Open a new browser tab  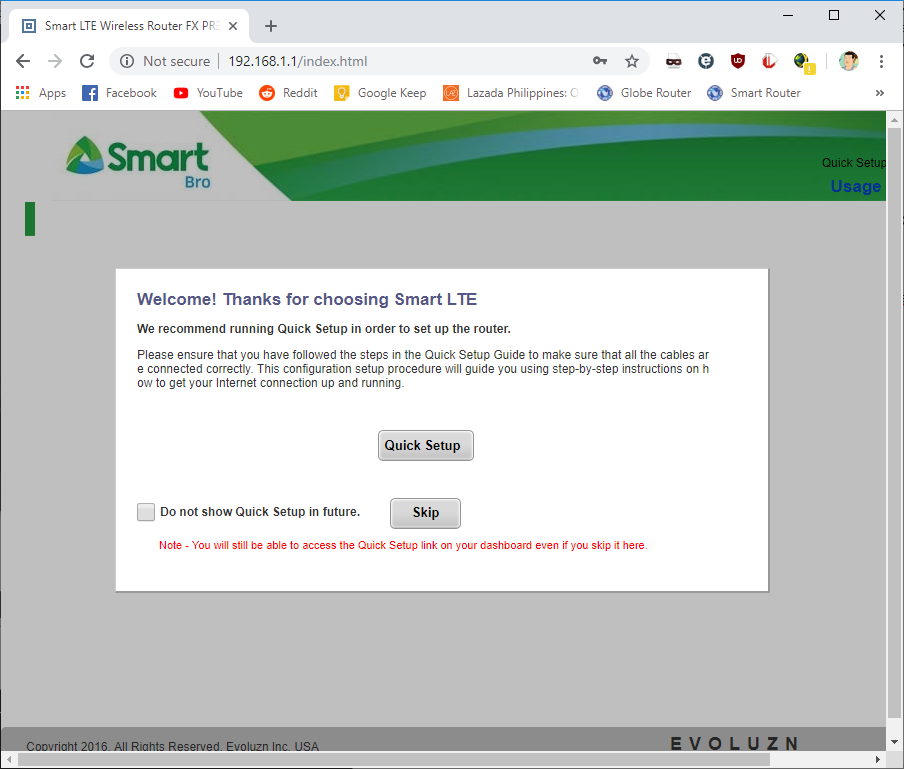click(270, 26)
